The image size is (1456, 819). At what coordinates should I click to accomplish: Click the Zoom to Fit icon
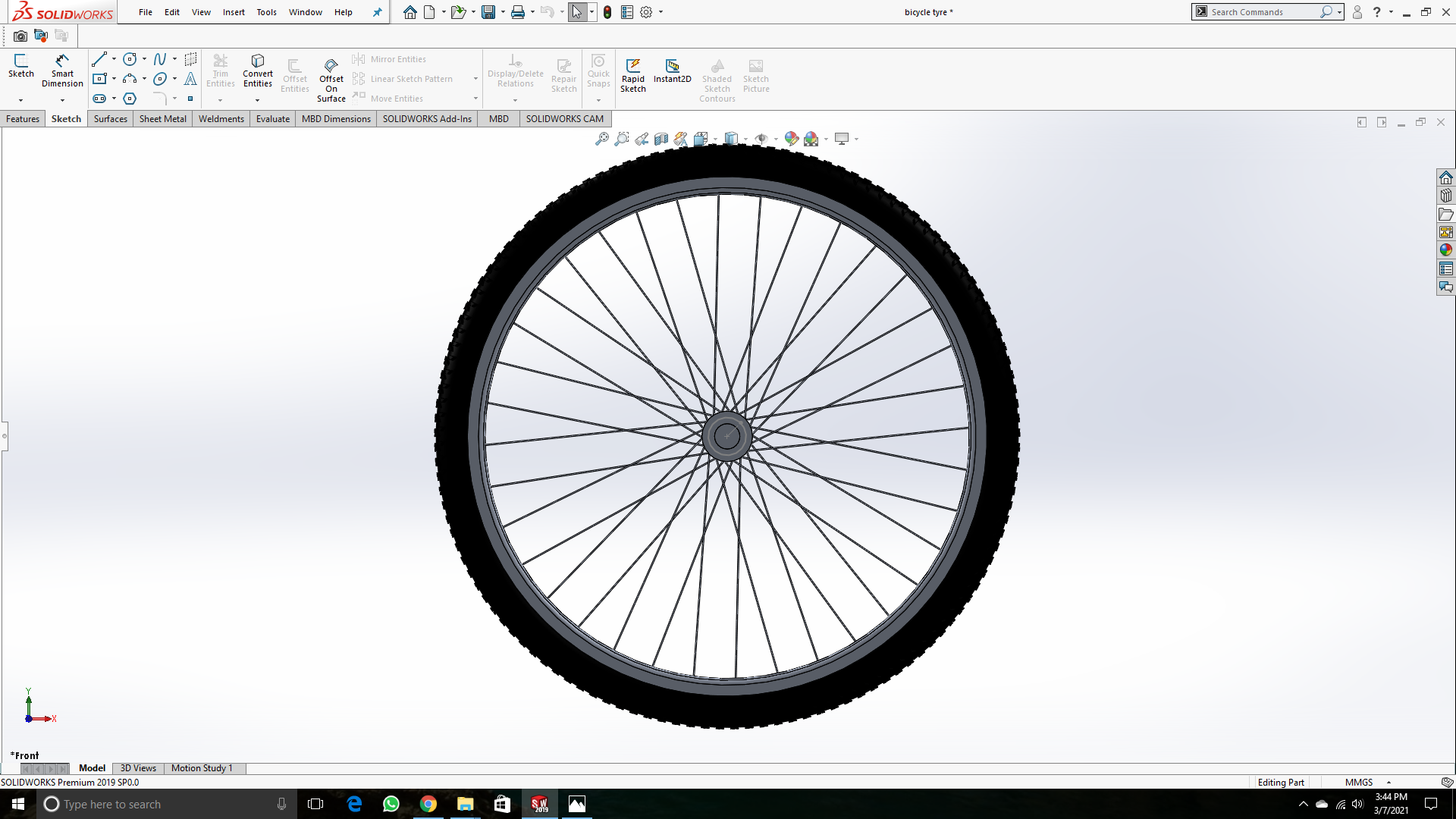(601, 139)
